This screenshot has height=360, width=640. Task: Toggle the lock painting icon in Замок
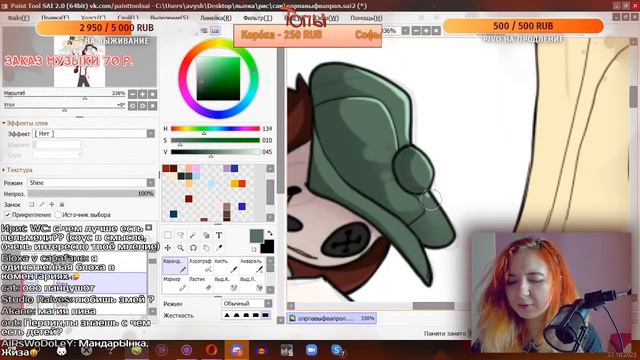(42, 204)
